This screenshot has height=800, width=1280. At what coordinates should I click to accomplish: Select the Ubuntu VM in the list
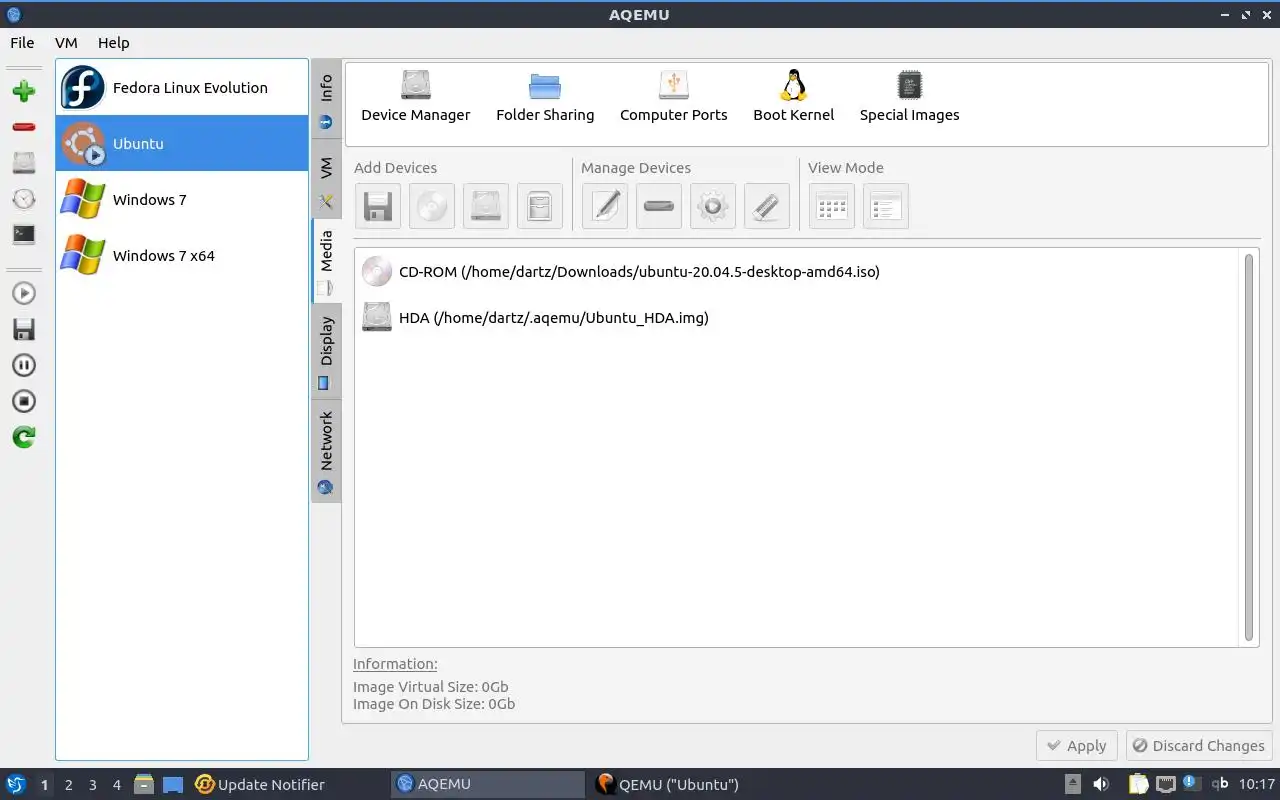(x=182, y=144)
